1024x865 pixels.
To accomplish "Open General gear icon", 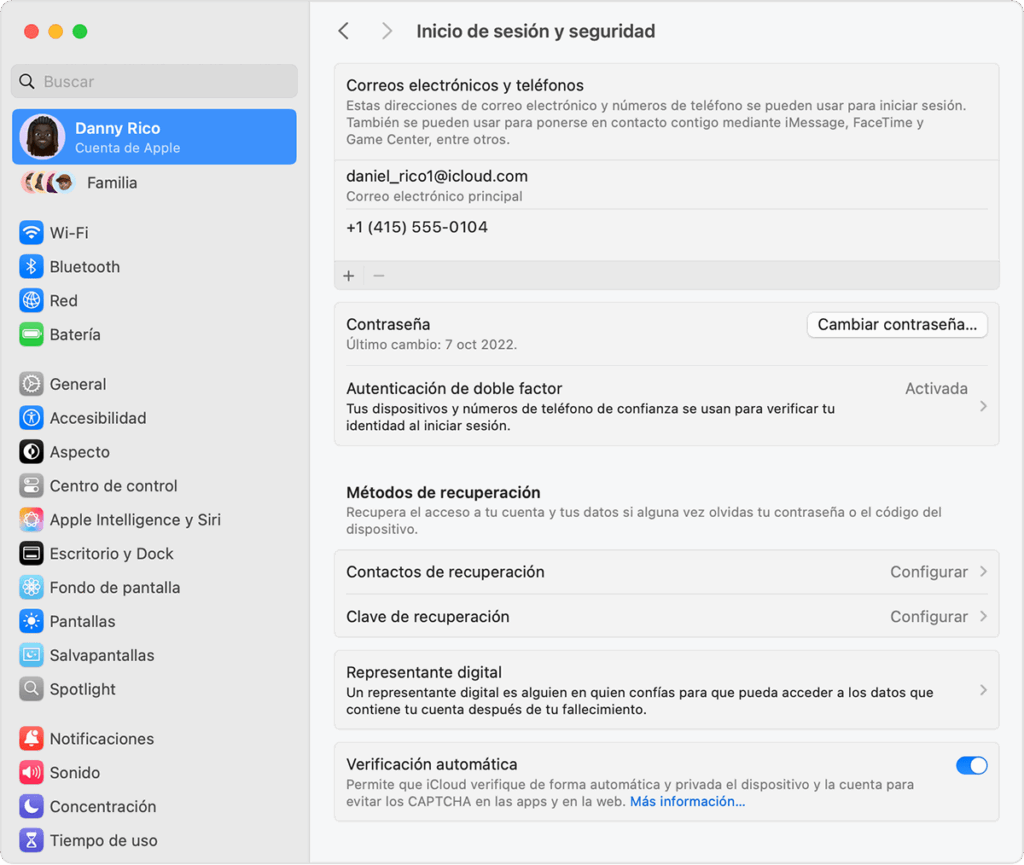I will [x=31, y=384].
